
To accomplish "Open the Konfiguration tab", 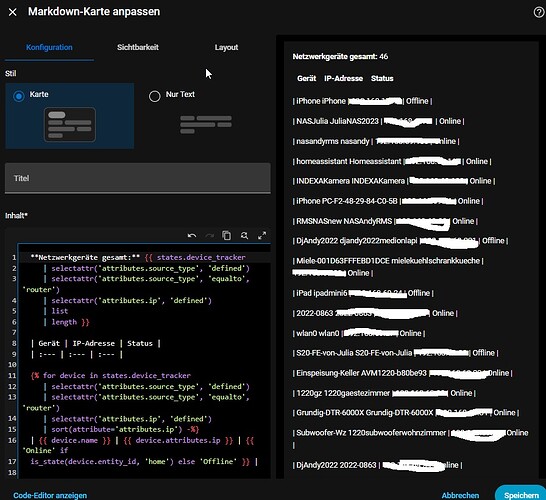I will point(49,47).
